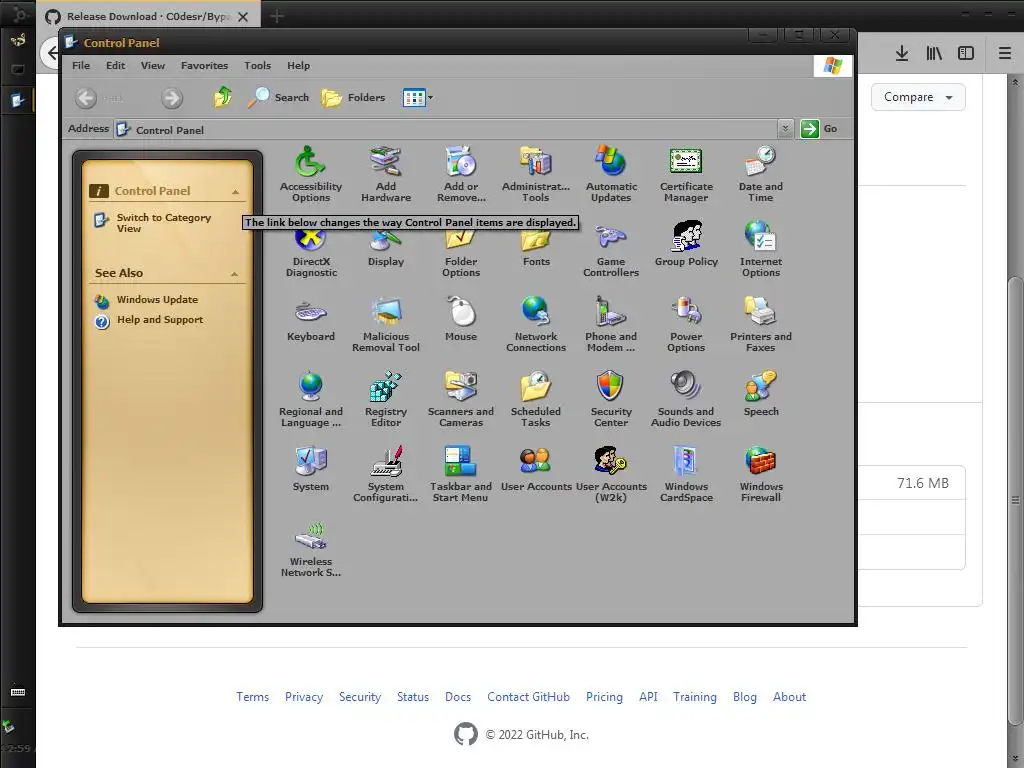This screenshot has width=1024, height=768.
Task: Open Scanners and Cameras
Action: coord(461,400)
